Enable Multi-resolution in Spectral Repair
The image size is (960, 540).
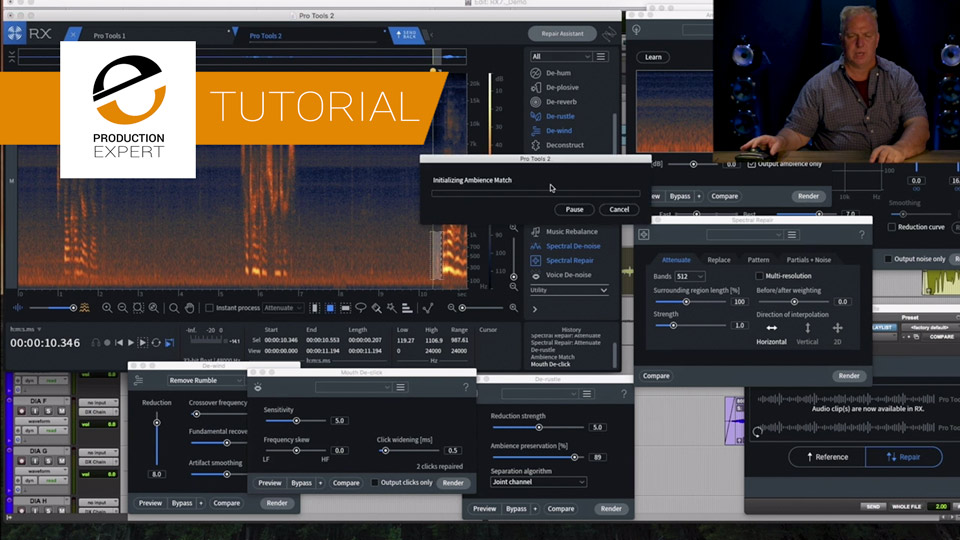(759, 276)
